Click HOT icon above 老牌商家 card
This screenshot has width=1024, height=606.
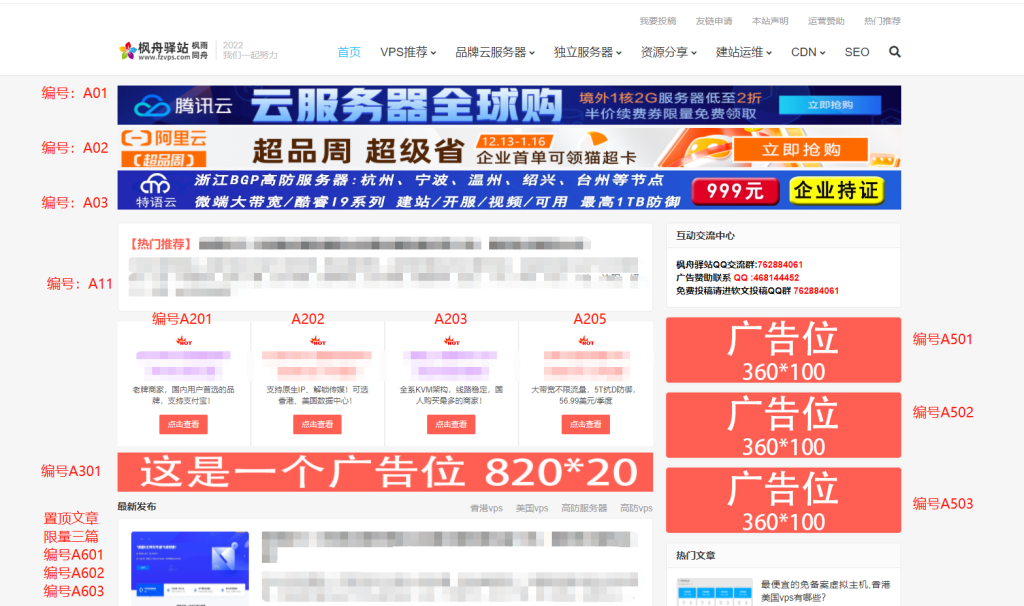tap(184, 340)
